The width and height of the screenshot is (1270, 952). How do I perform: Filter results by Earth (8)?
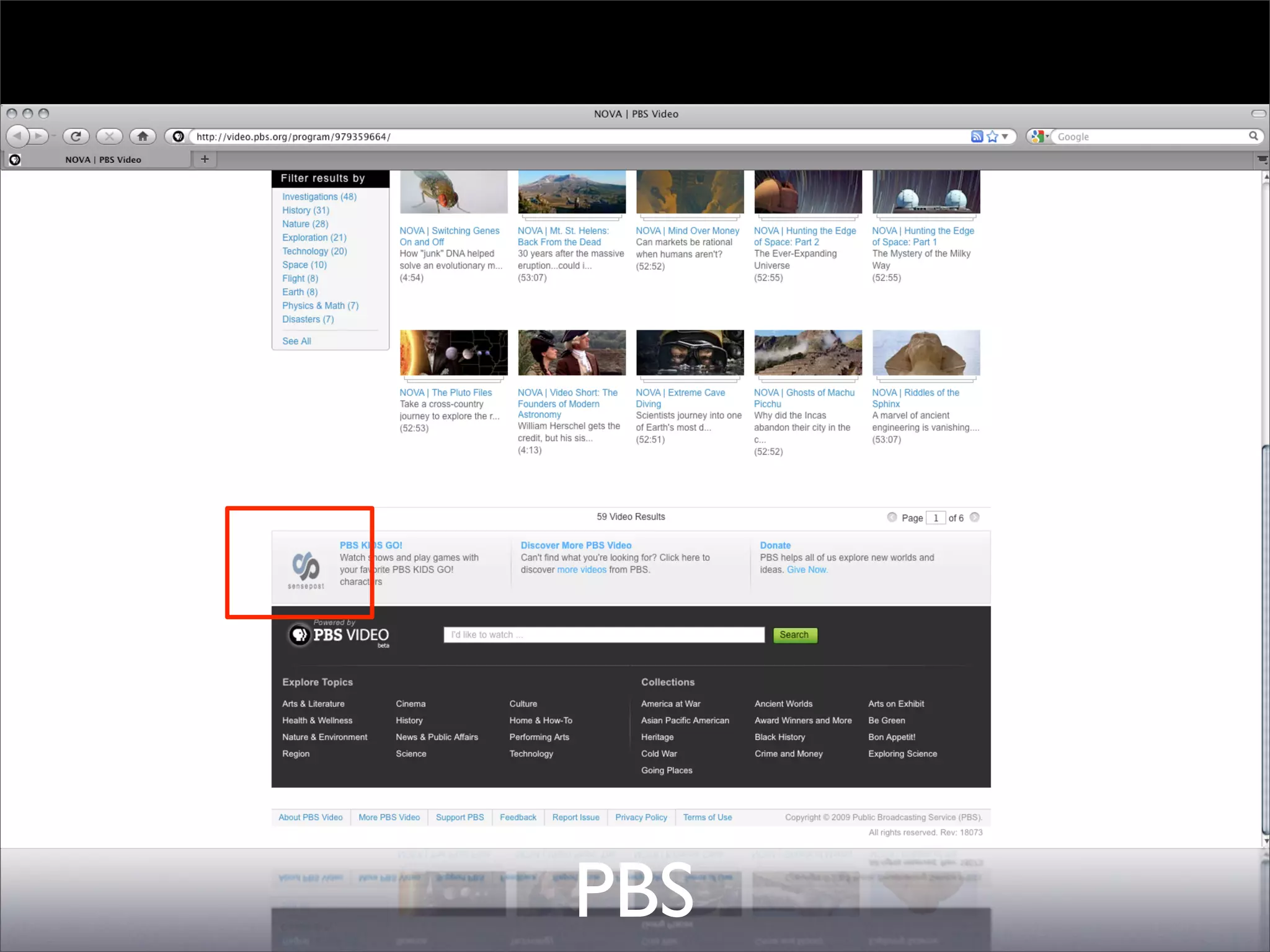pos(300,292)
